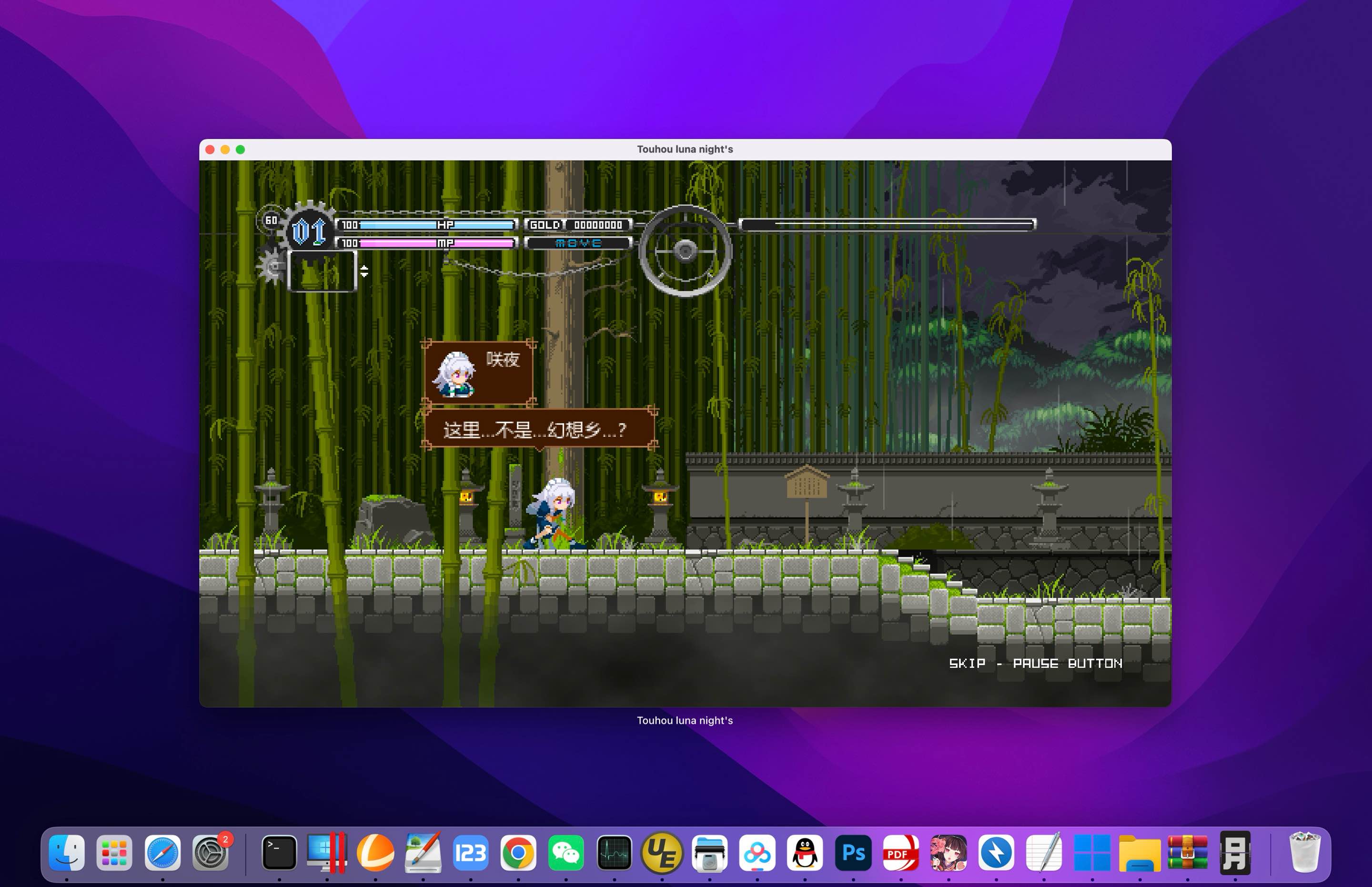Click the Windows logo icon in Dock
This screenshot has height=887, width=1372.
1092,852
